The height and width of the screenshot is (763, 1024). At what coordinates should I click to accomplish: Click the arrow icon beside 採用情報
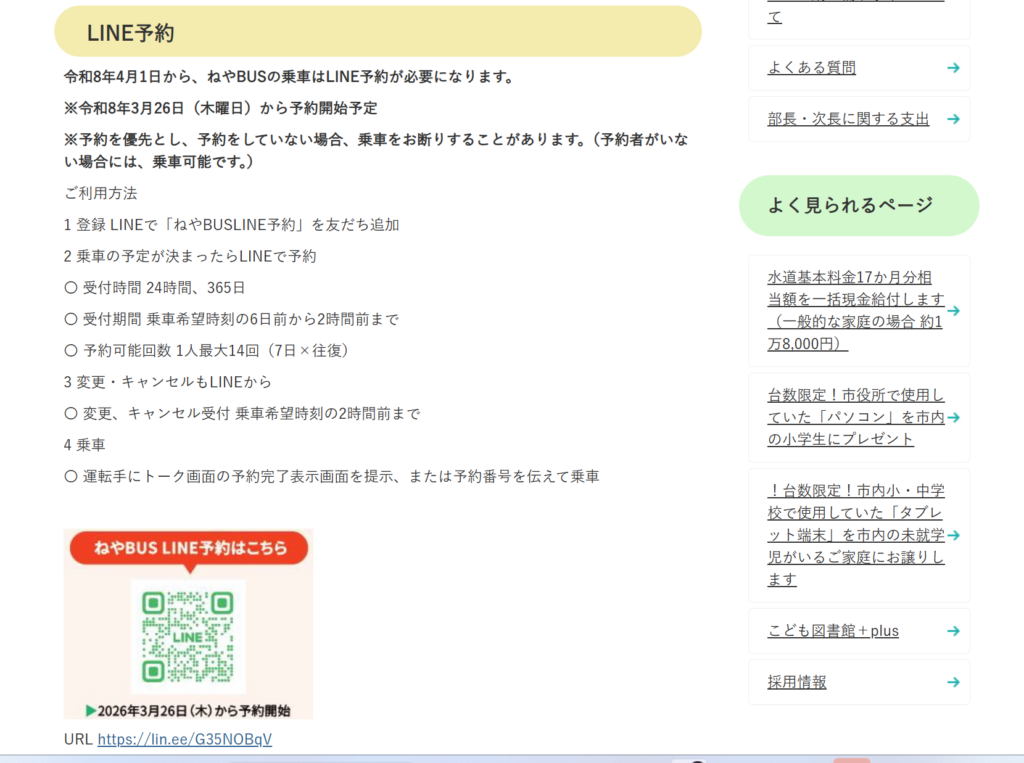[x=953, y=682]
